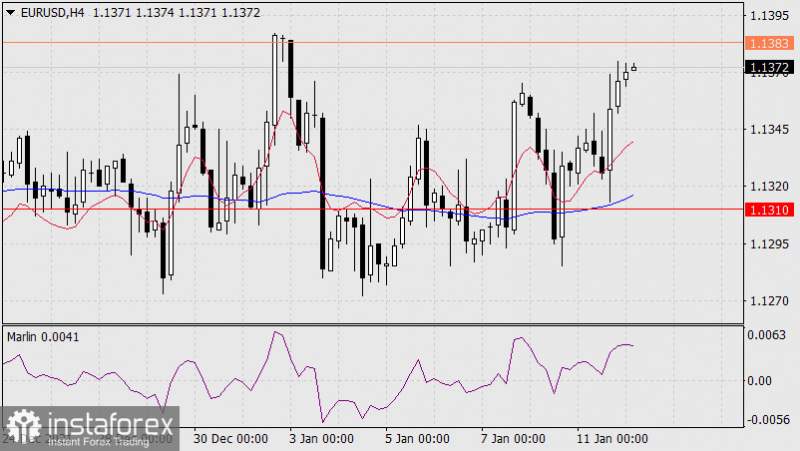This screenshot has width=800, height=451.
Task: Click the 0.00 Marlin scale value
Action: 760,381
